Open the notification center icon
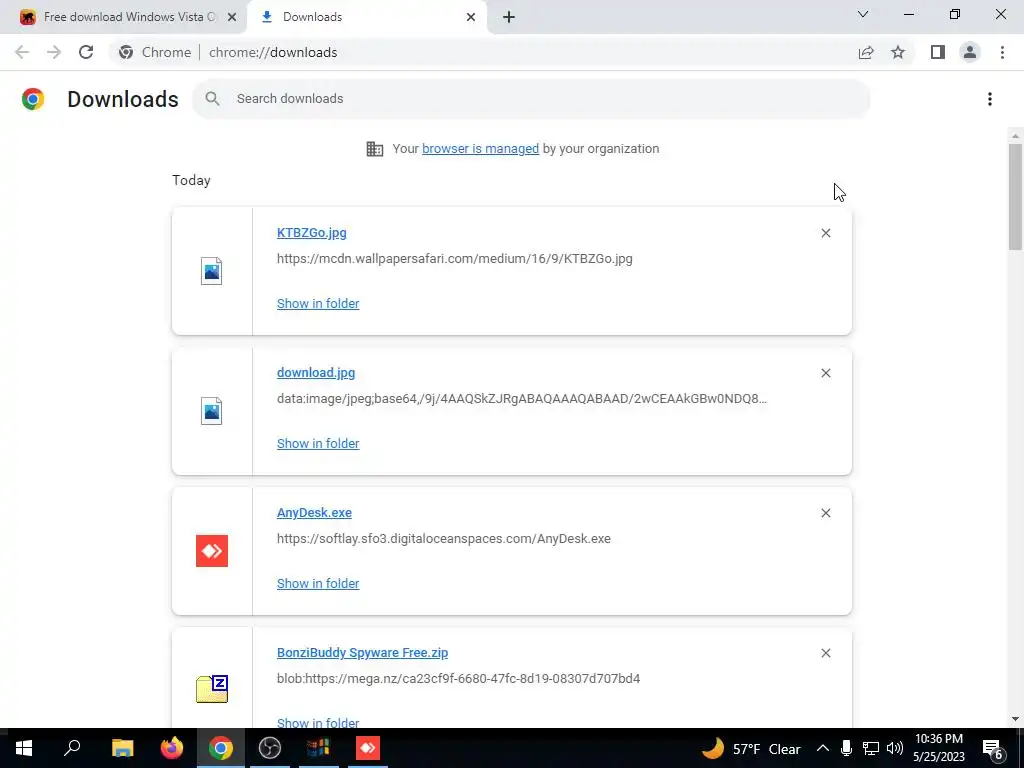 (993, 748)
